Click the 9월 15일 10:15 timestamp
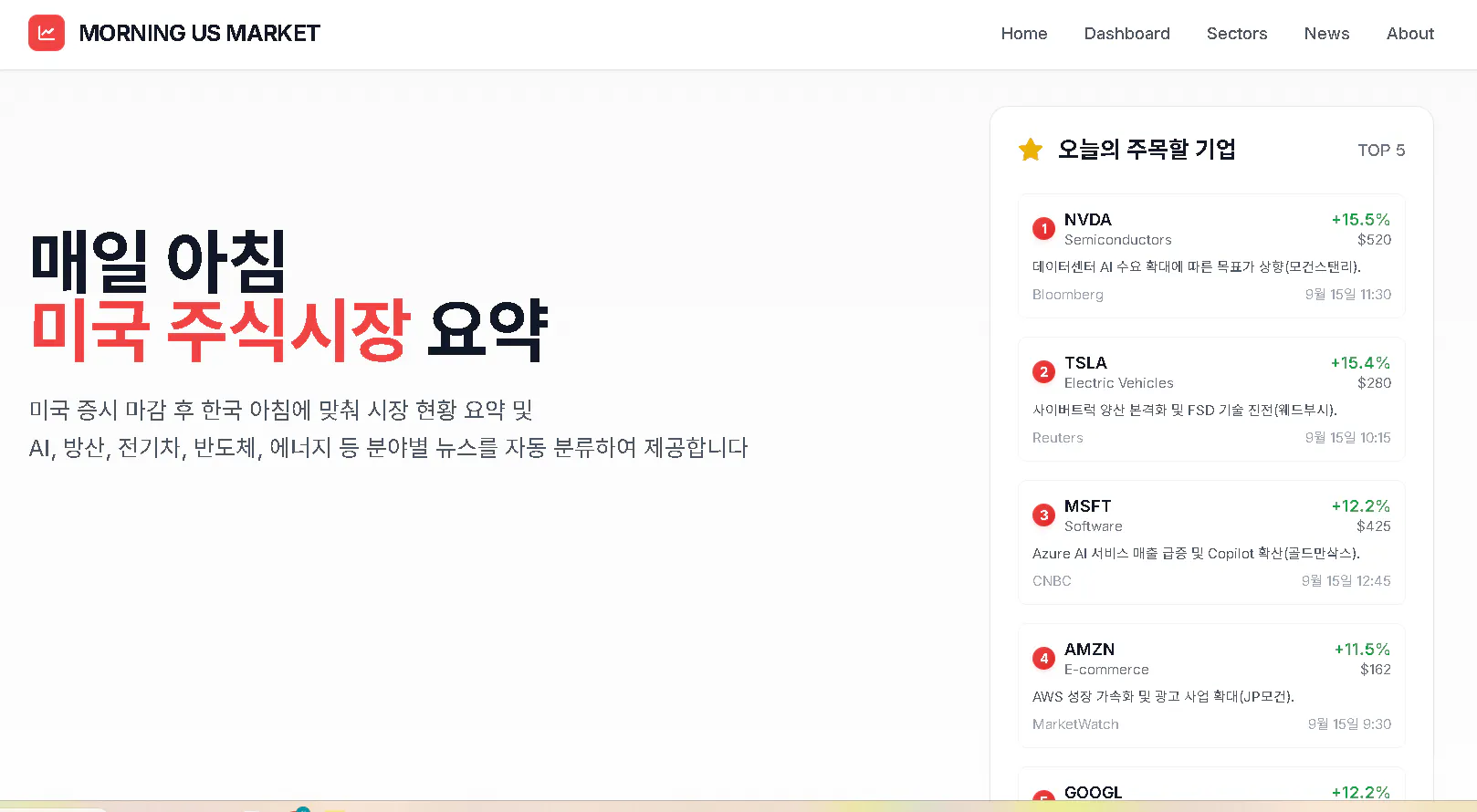This screenshot has width=1477, height=812. tap(1348, 438)
